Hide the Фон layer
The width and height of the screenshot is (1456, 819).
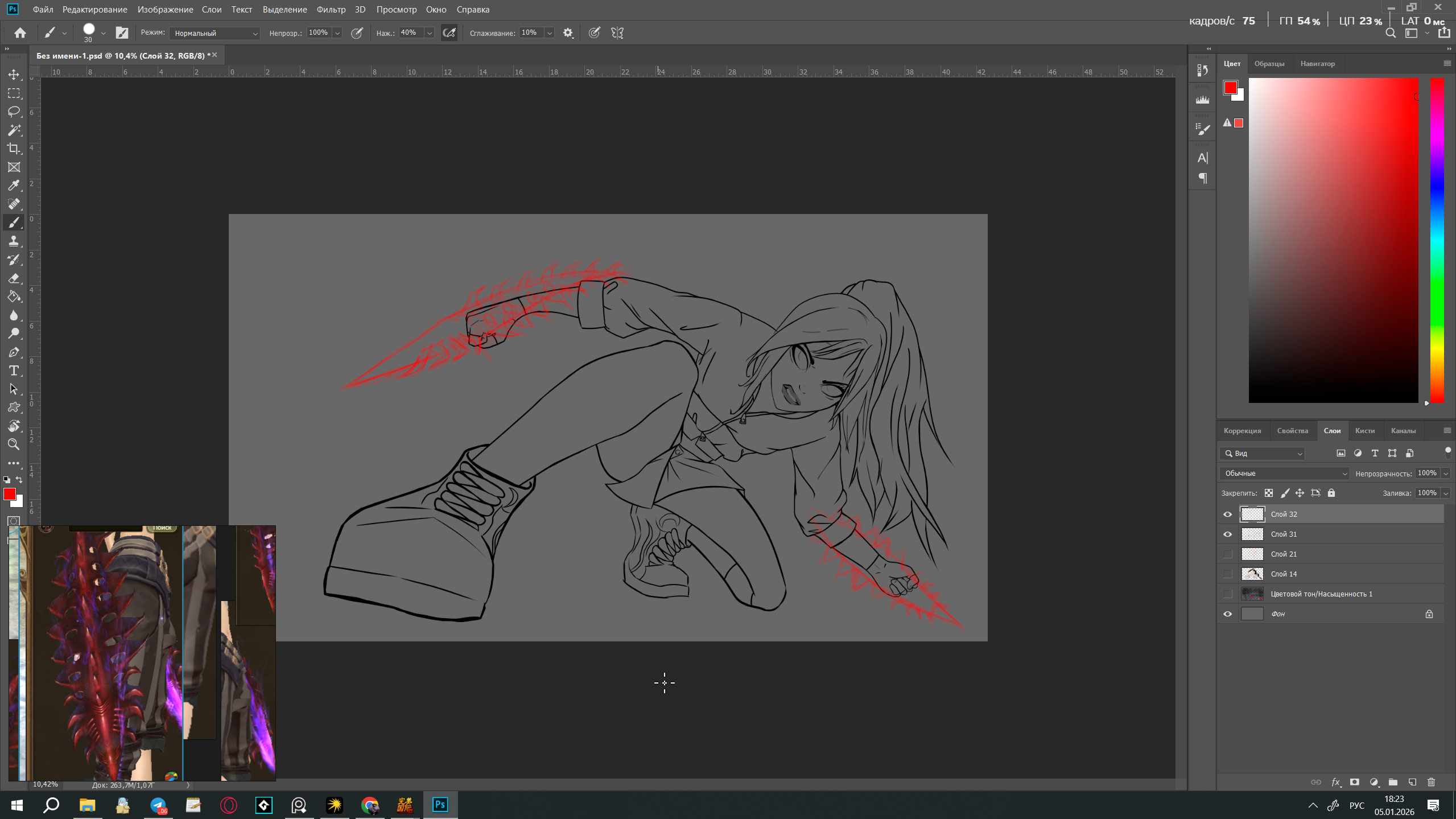point(1227,614)
